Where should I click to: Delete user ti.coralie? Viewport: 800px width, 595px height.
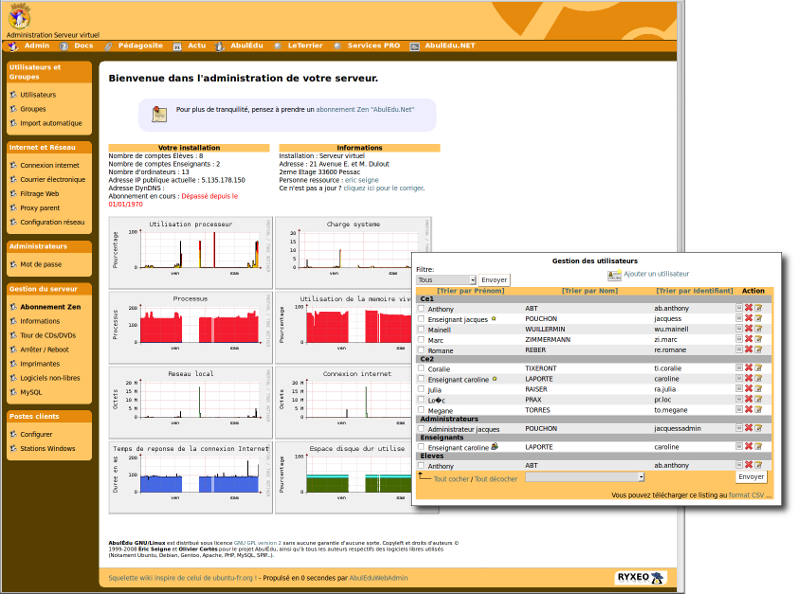748,367
